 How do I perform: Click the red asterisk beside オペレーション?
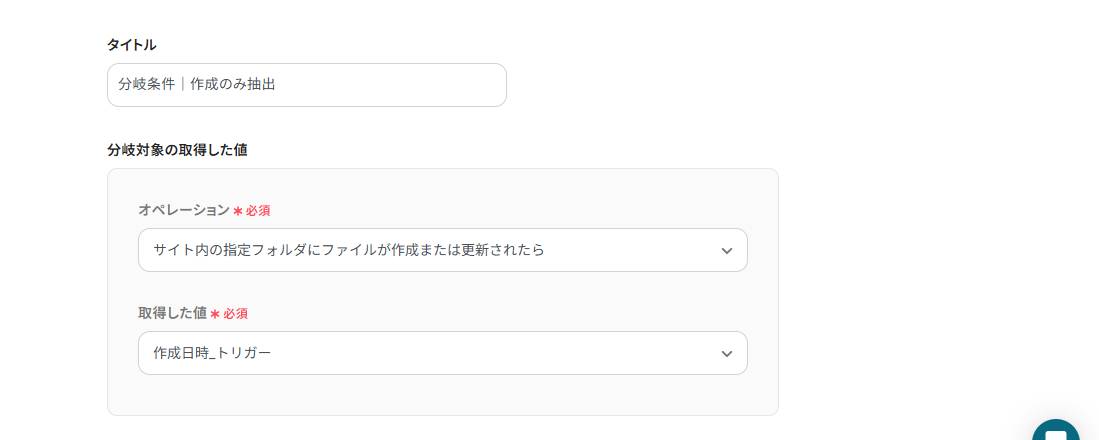pos(238,211)
